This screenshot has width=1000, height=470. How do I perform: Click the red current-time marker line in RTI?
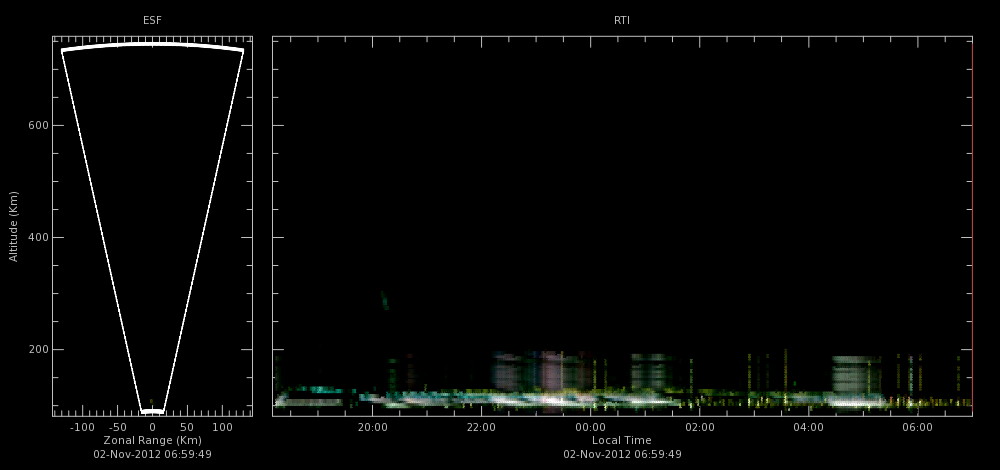[972, 226]
